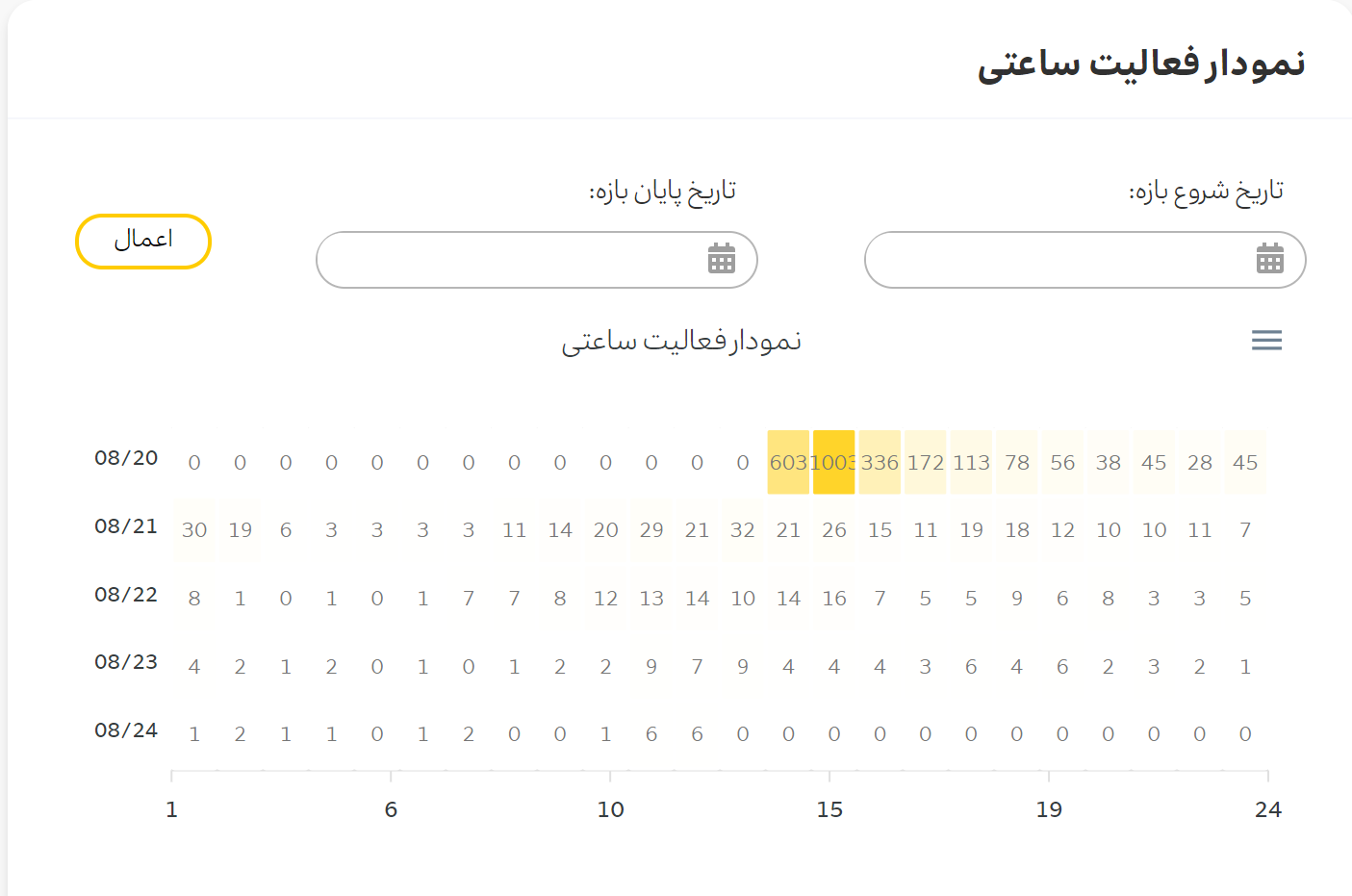The image size is (1352, 896).
Task: Click the hour 24 axis label
Action: [1268, 809]
